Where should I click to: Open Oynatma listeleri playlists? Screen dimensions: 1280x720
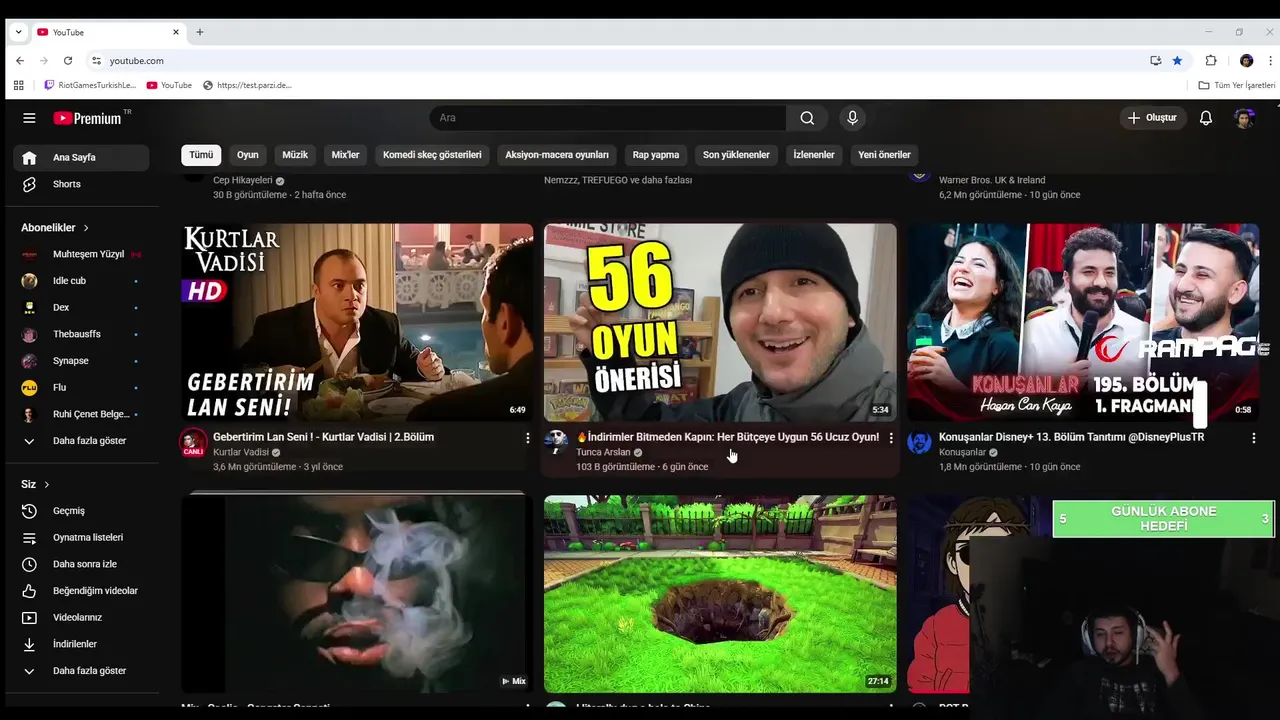click(x=81, y=537)
